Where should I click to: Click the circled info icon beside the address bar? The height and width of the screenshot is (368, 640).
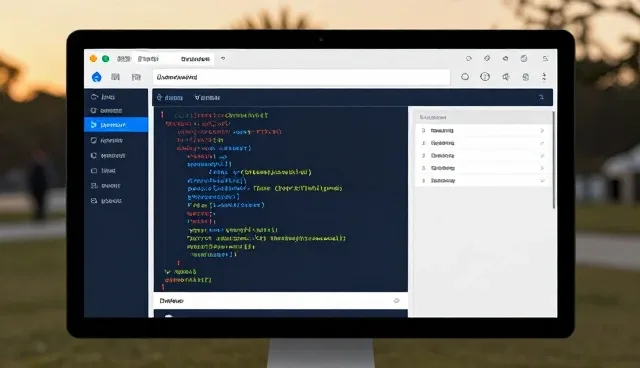click(x=485, y=77)
